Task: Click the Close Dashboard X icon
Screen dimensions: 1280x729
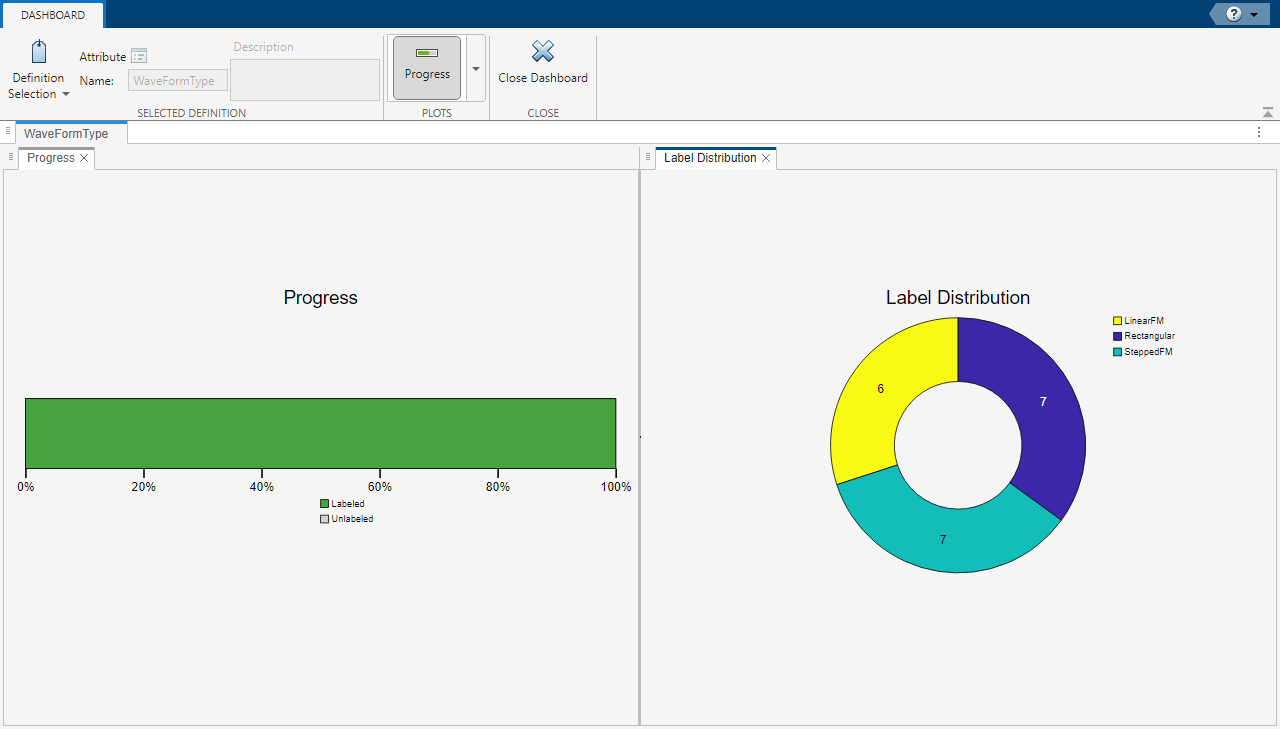Action: pos(543,51)
